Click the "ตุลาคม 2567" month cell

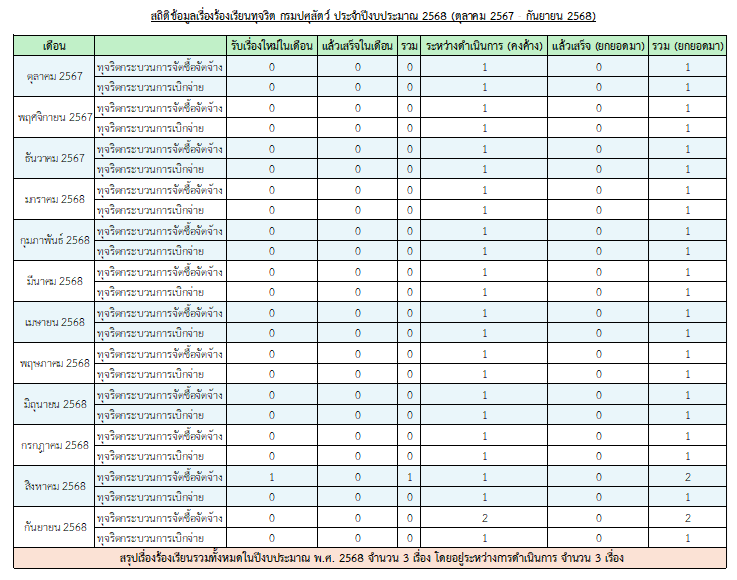pyautogui.click(x=54, y=77)
